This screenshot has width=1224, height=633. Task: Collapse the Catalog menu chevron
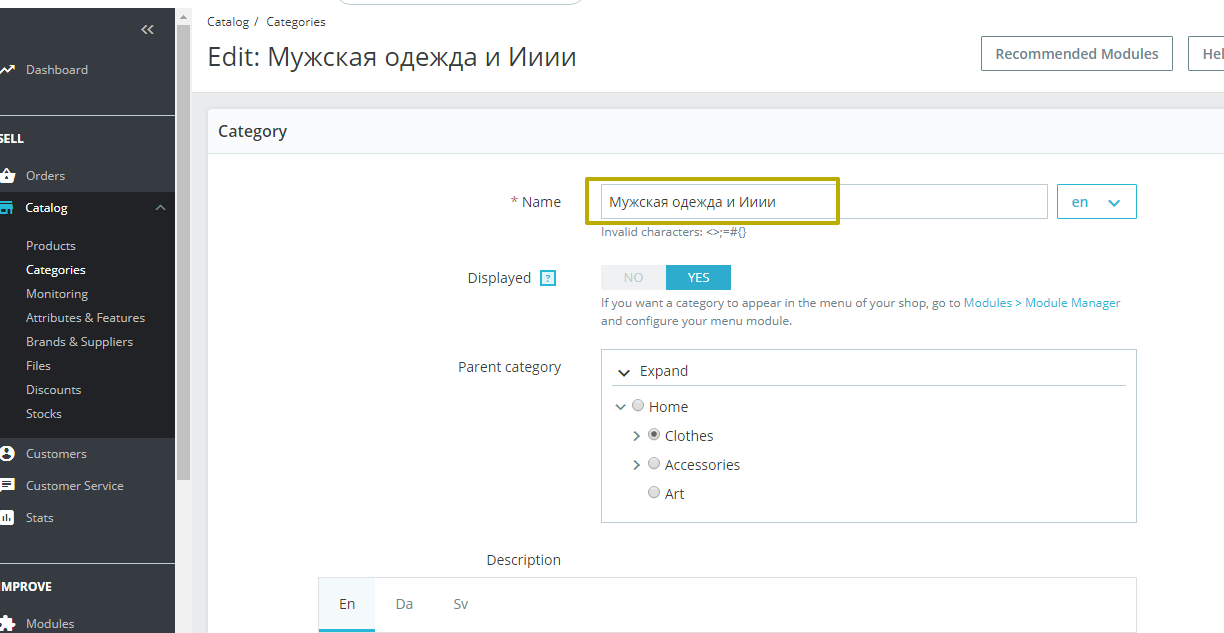click(160, 208)
